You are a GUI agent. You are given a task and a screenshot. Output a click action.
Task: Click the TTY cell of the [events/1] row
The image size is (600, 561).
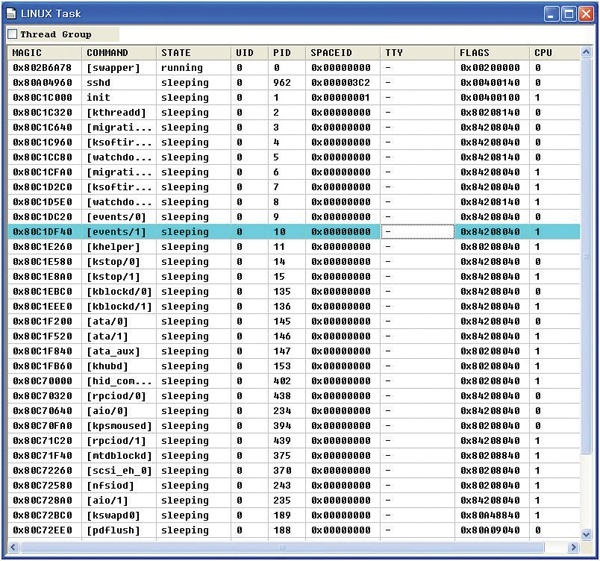pyautogui.click(x=417, y=232)
